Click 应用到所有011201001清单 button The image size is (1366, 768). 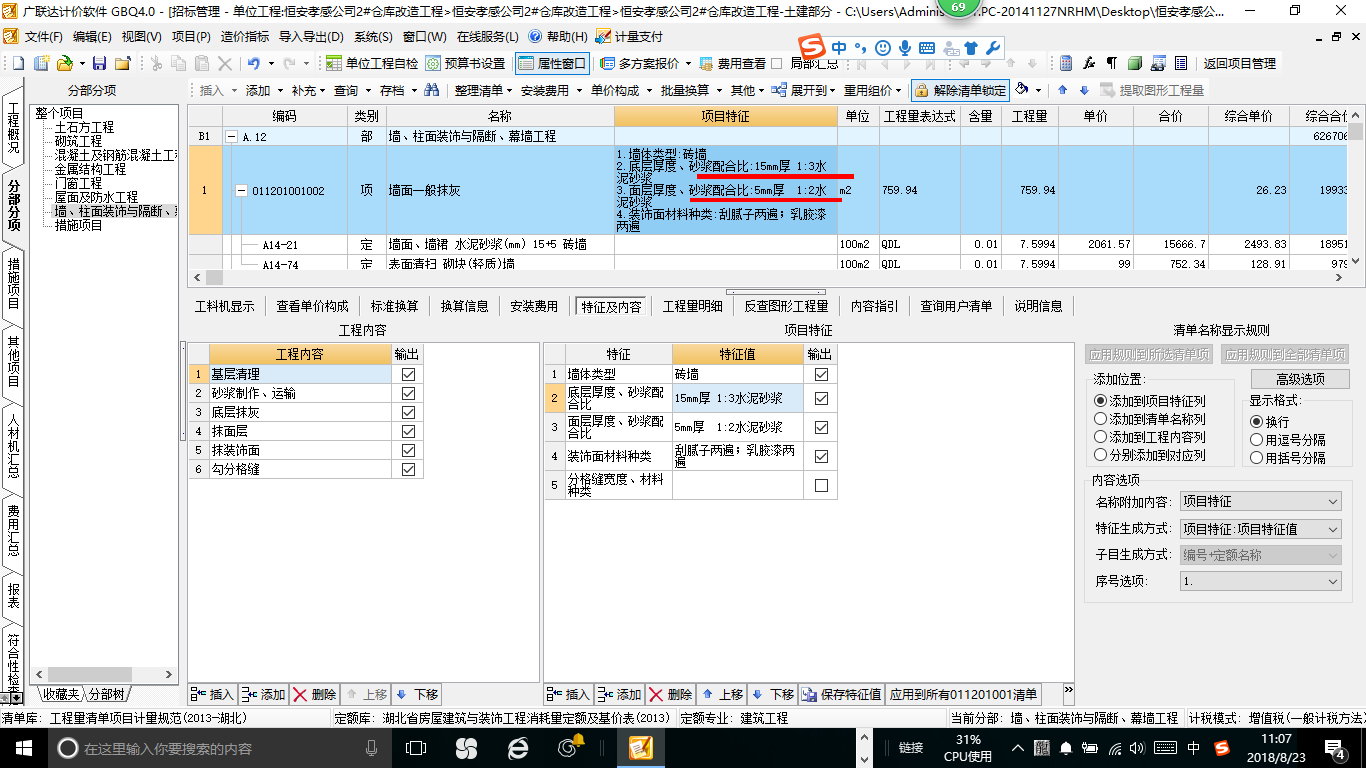coord(964,694)
